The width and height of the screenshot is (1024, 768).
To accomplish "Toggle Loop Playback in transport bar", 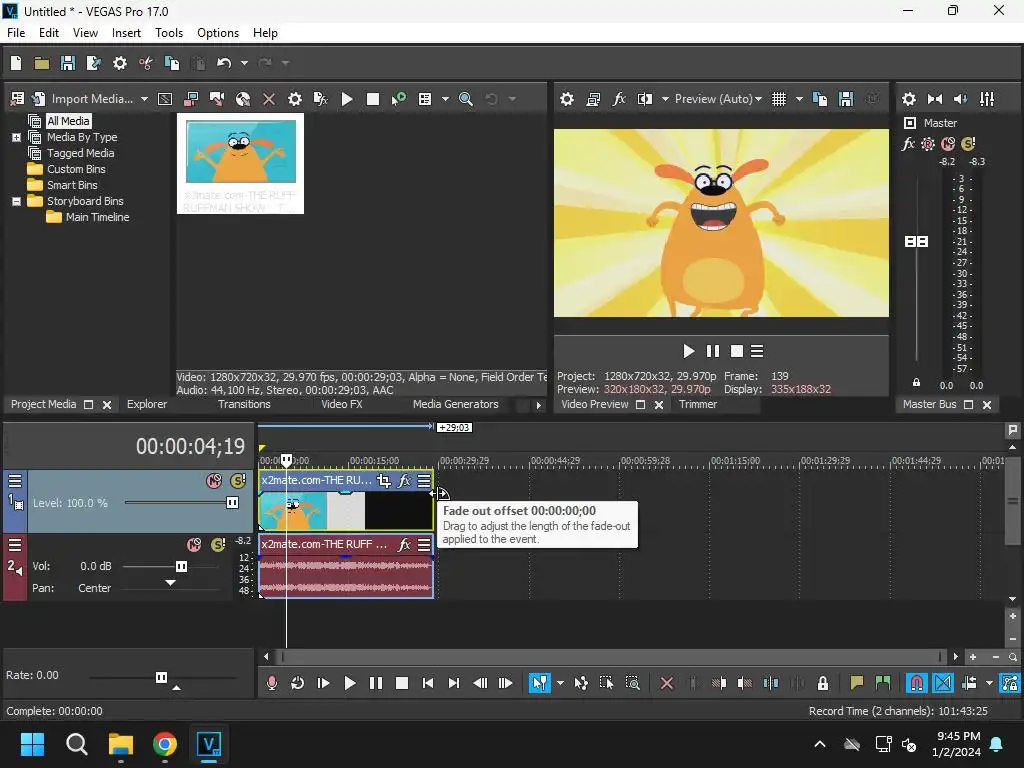I will [297, 683].
